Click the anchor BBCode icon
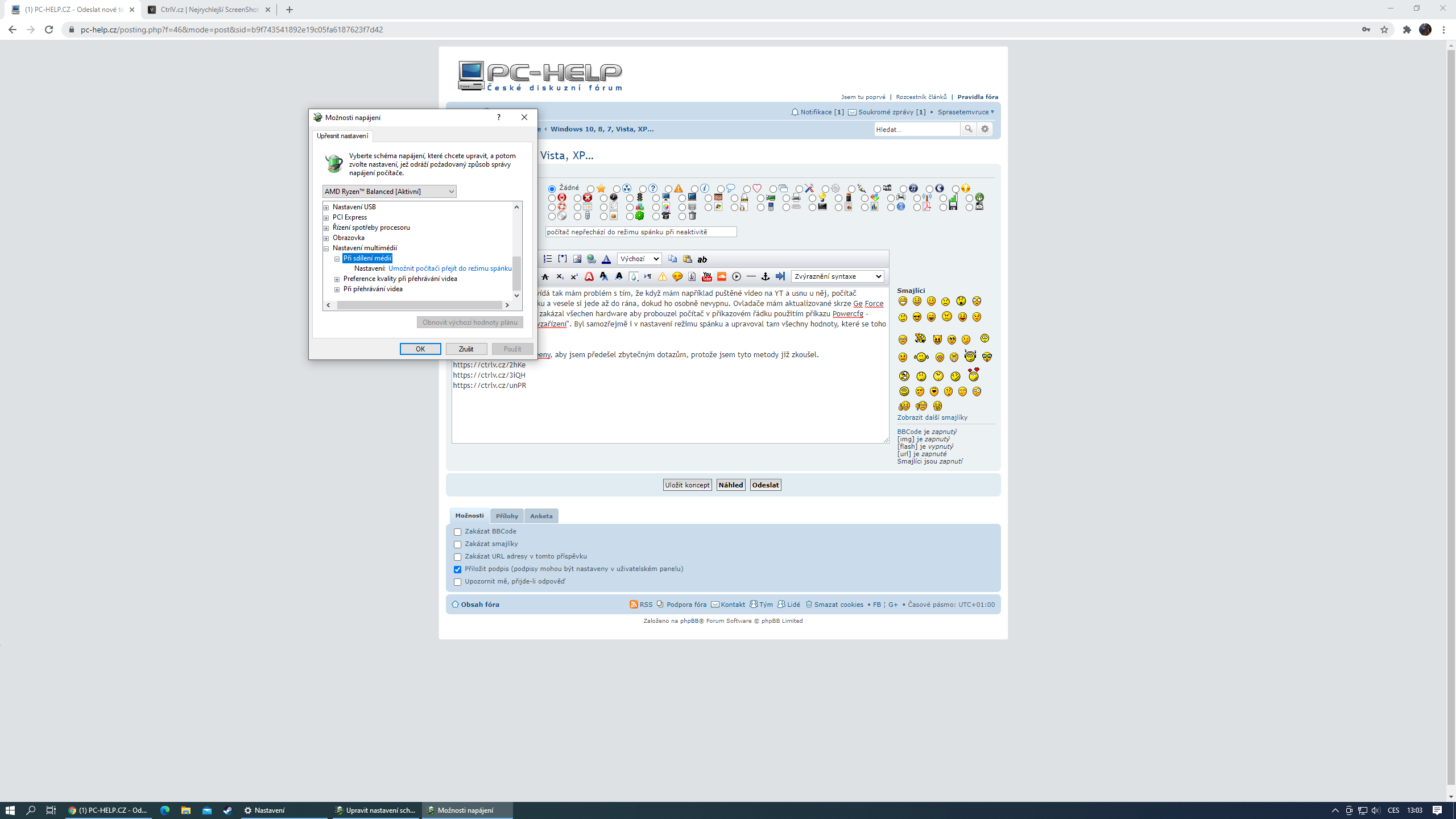This screenshot has width=1456, height=819. (x=766, y=276)
